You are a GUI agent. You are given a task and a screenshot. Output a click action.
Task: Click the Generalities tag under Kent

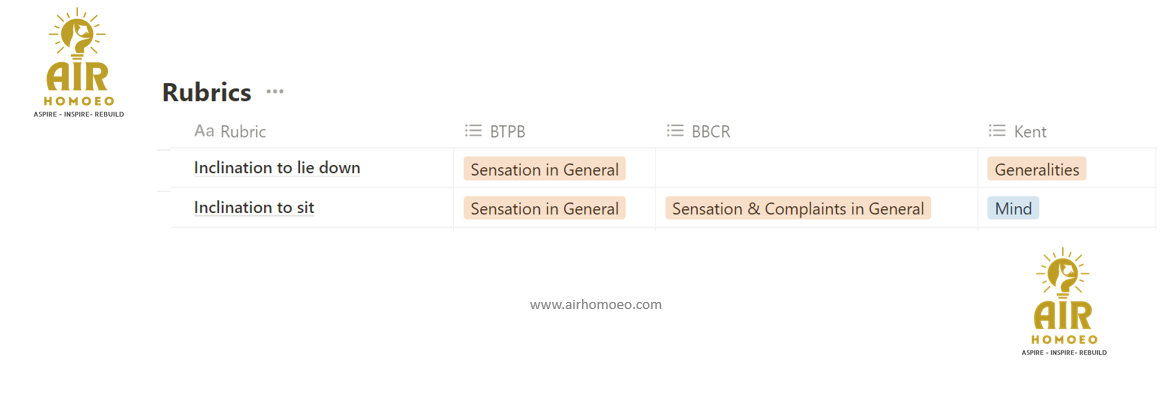click(1036, 169)
